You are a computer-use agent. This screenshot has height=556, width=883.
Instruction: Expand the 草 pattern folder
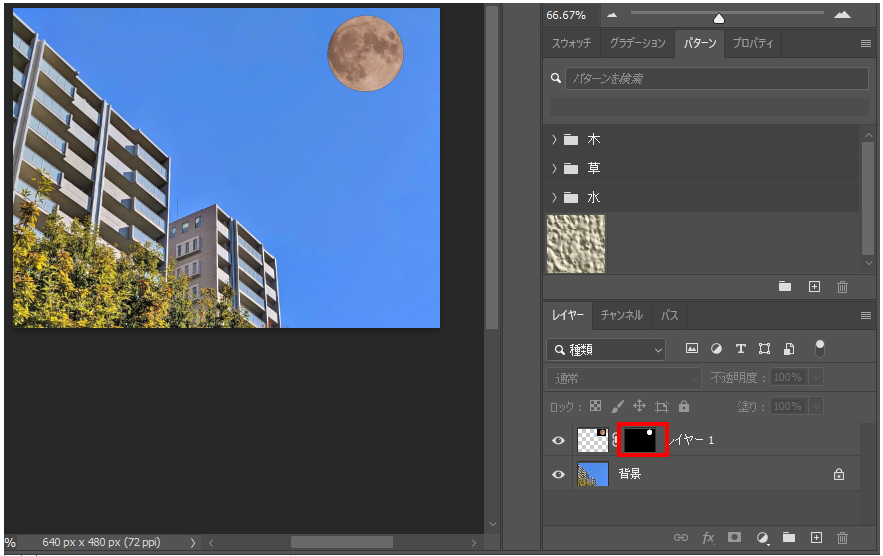click(554, 168)
